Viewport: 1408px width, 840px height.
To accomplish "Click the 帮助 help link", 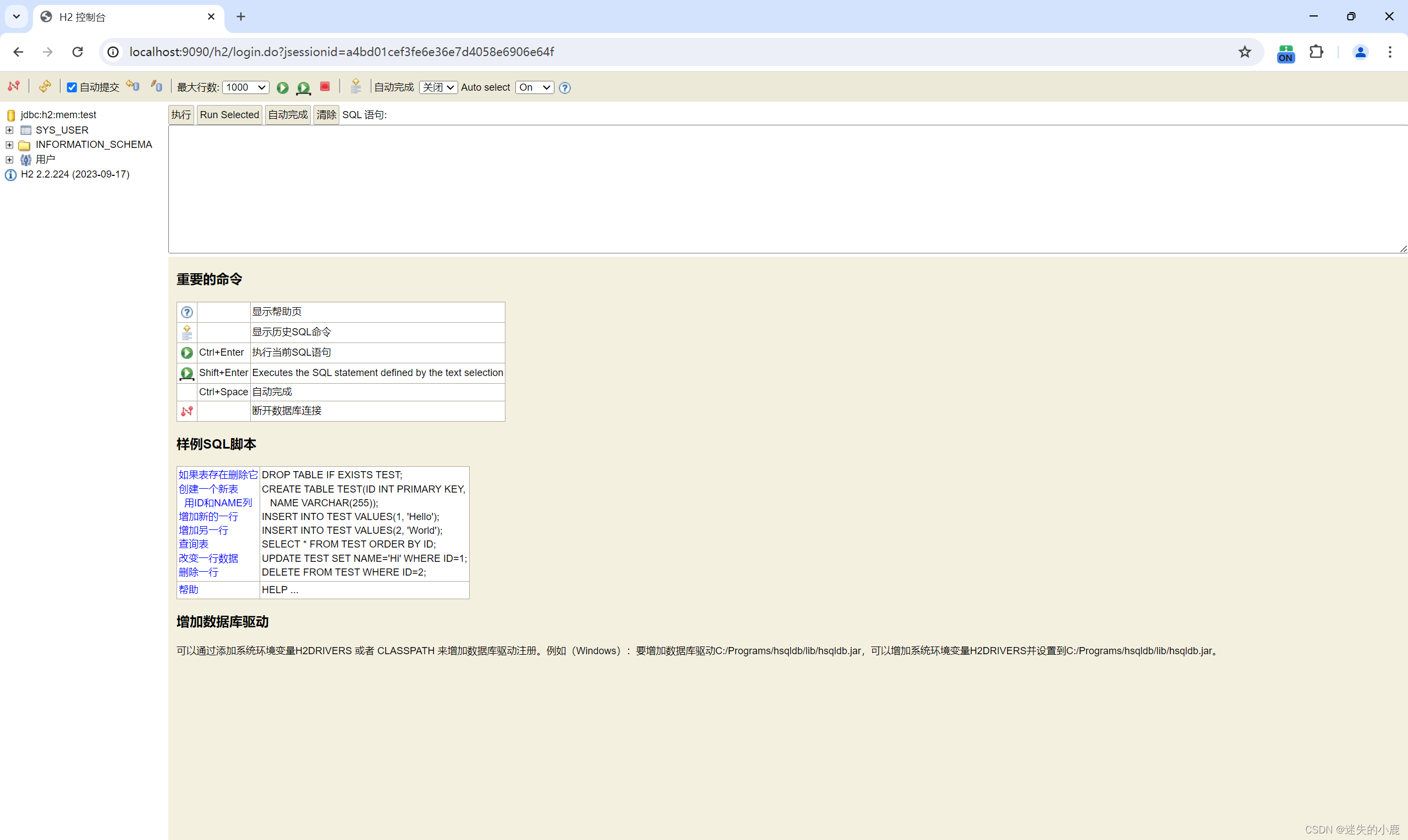I will [189, 590].
